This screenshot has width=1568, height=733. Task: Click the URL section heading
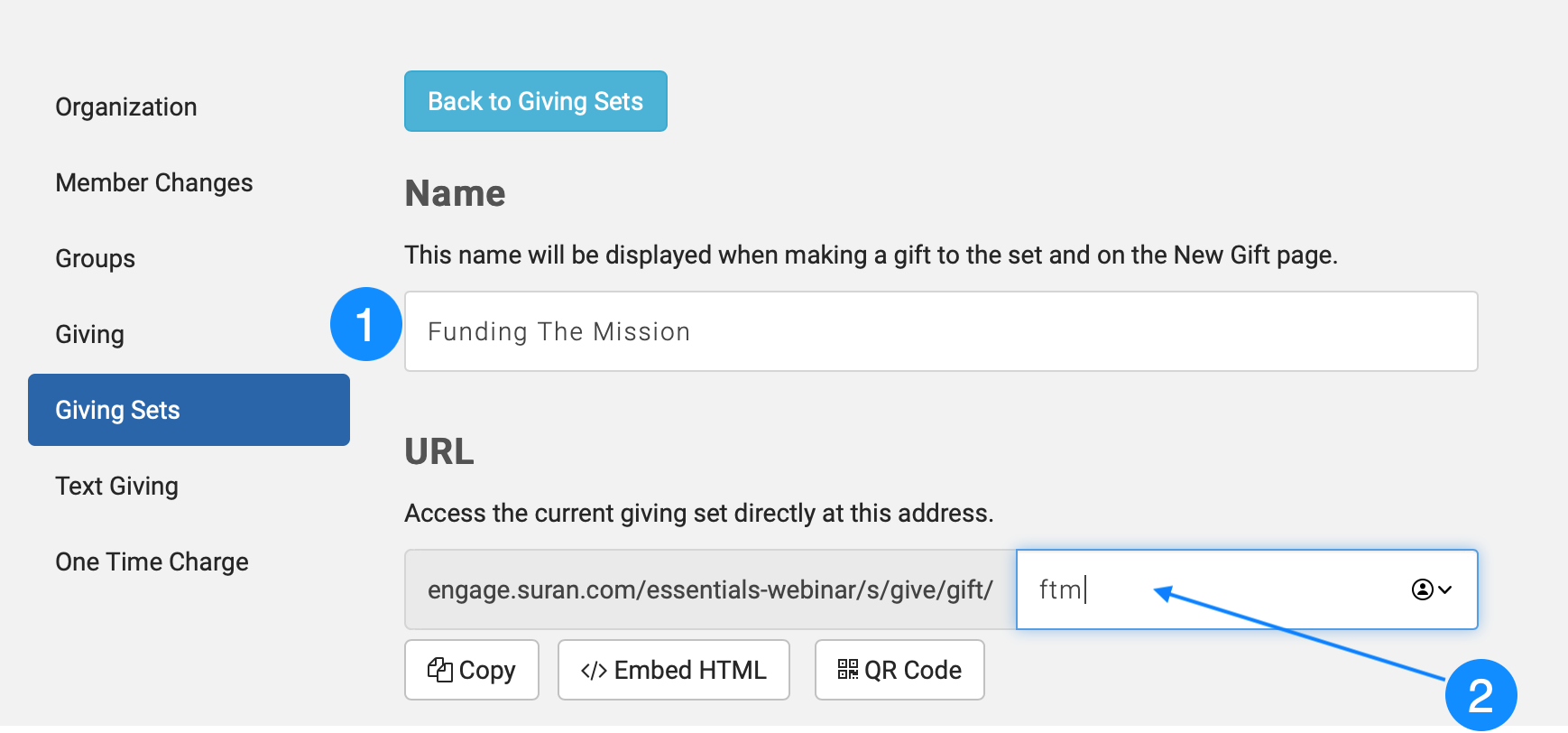pos(439,451)
